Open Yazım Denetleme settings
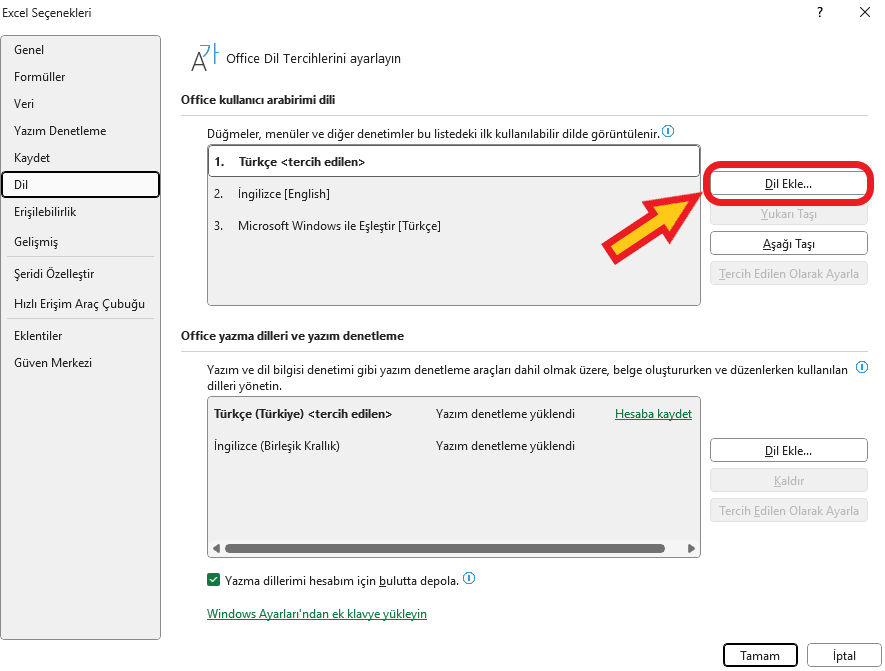Image resolution: width=885 pixels, height=671 pixels. [x=60, y=131]
